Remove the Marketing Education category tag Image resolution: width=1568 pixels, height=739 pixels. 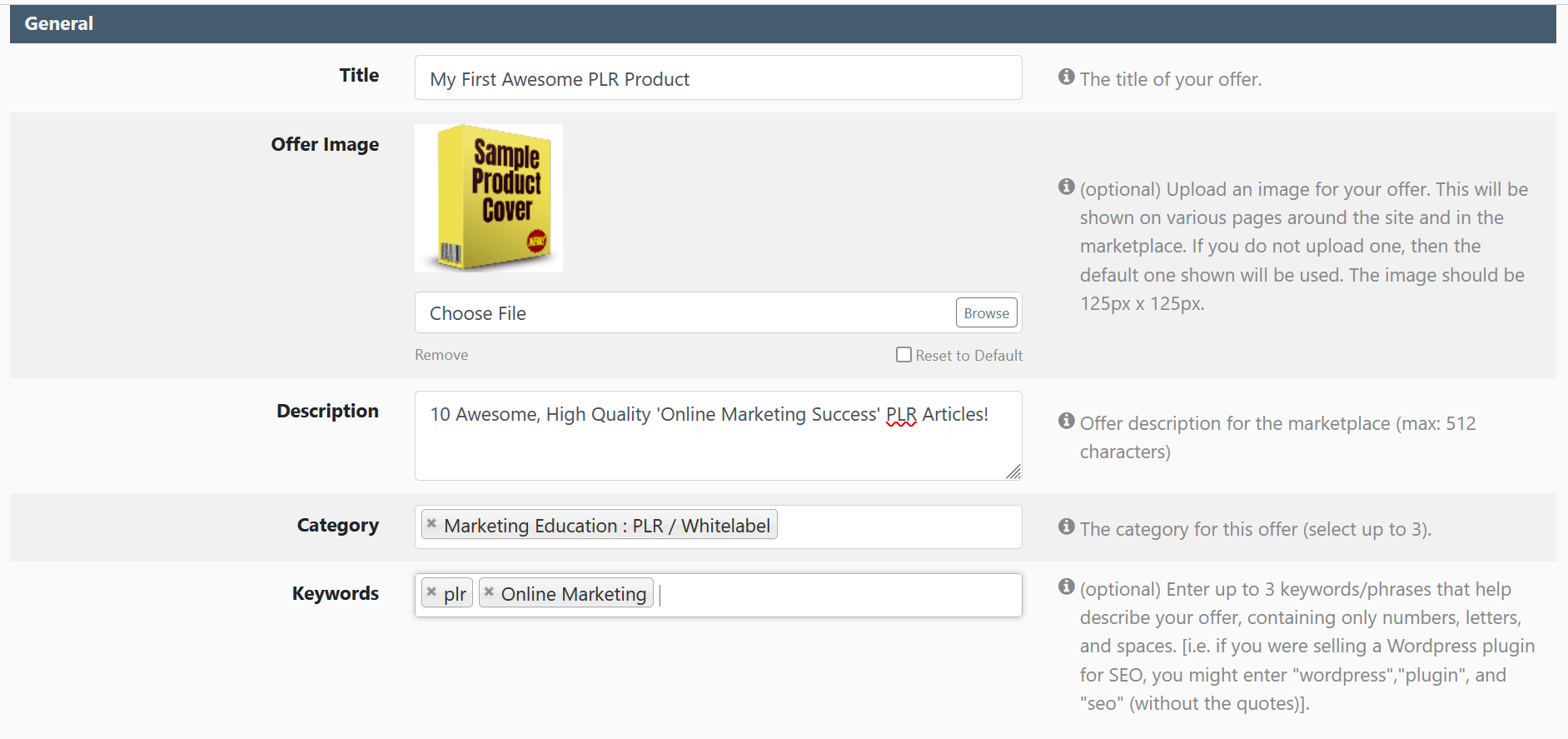click(x=431, y=524)
